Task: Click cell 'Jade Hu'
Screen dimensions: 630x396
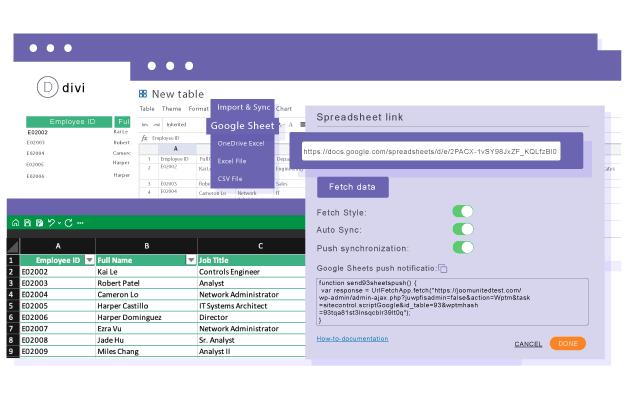Action: coord(146,340)
